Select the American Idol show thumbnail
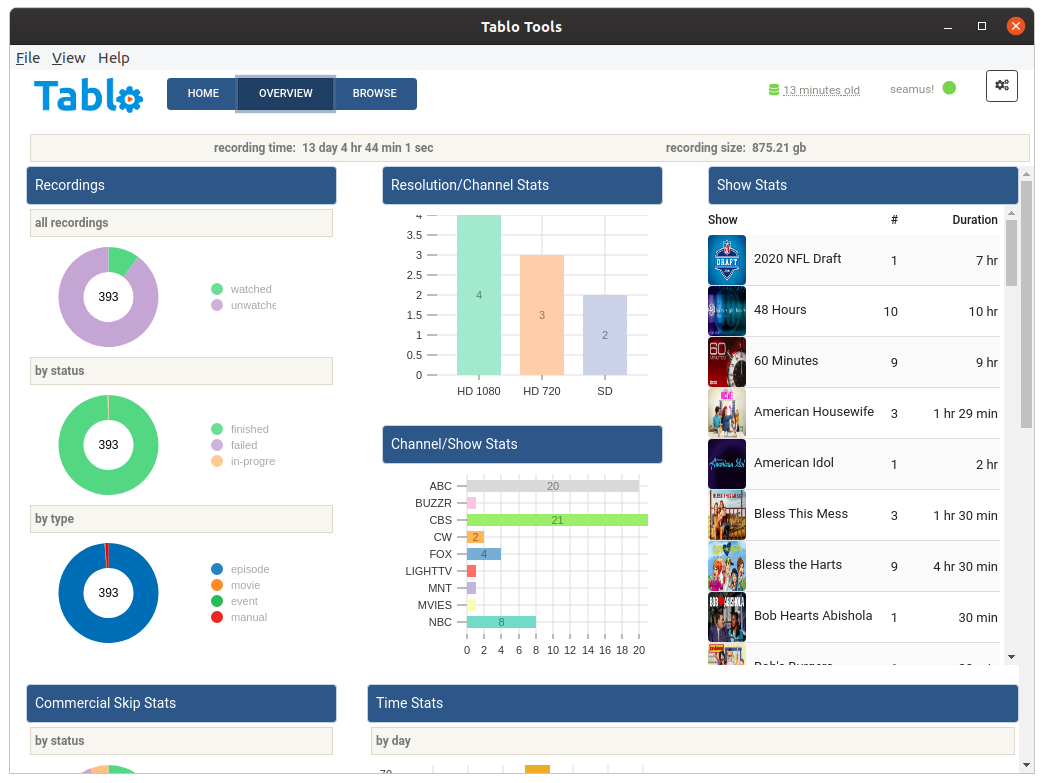The image size is (1044, 783). (x=726, y=464)
